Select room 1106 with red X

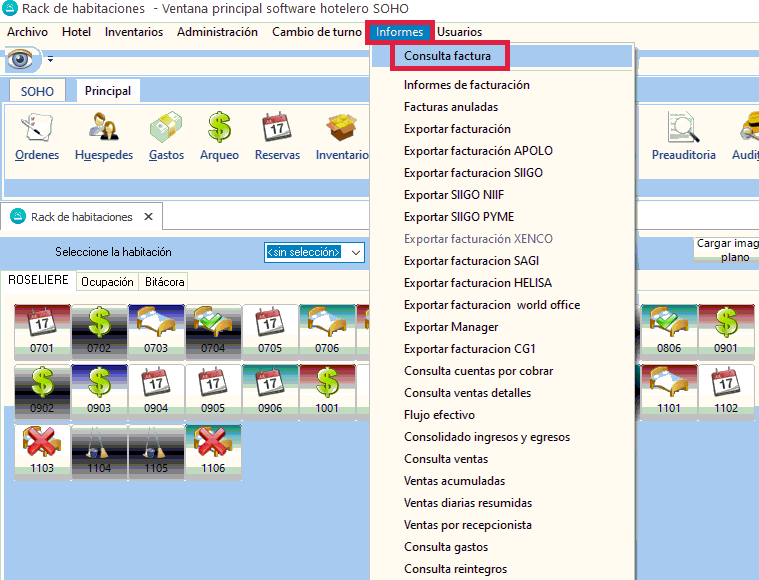(213, 449)
